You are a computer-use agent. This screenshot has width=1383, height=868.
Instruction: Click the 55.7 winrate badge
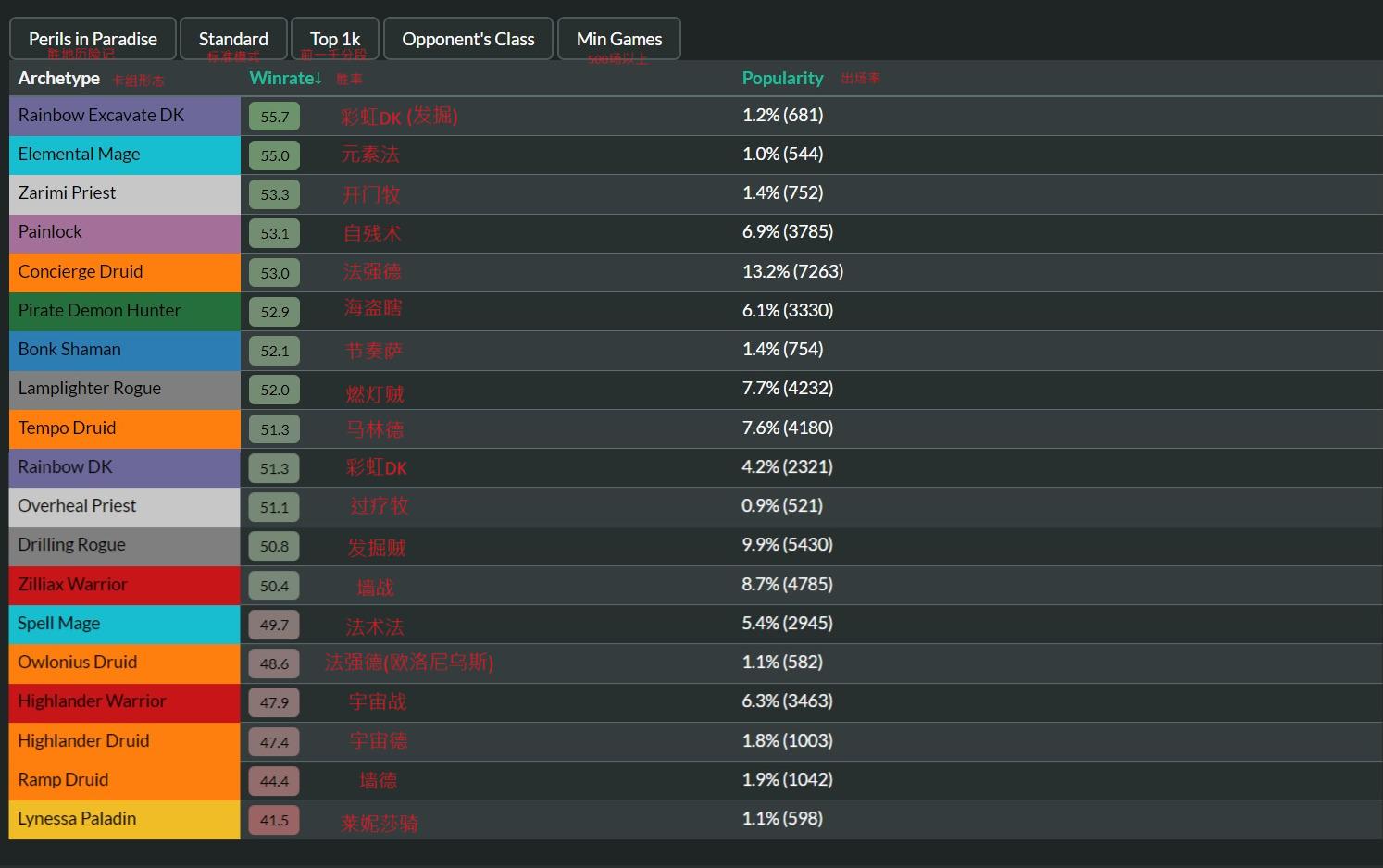(x=274, y=117)
